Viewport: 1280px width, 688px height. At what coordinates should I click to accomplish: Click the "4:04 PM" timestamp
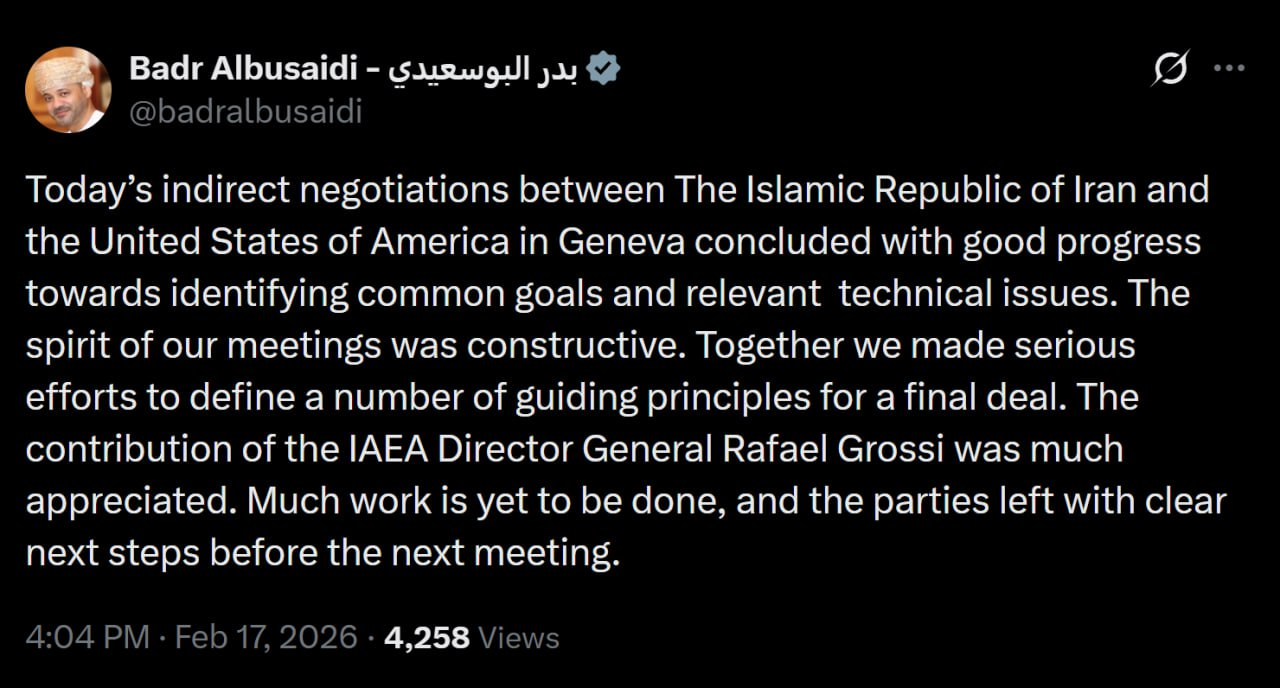(x=88, y=637)
